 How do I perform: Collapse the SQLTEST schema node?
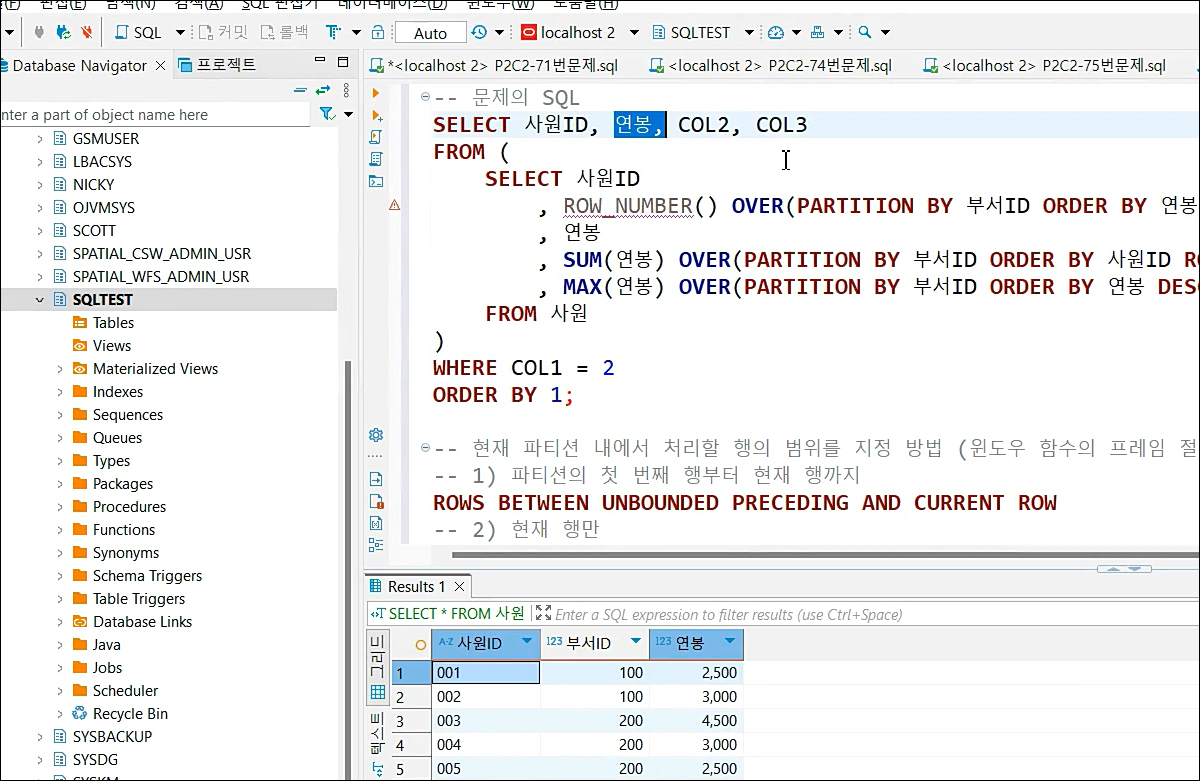(40, 300)
